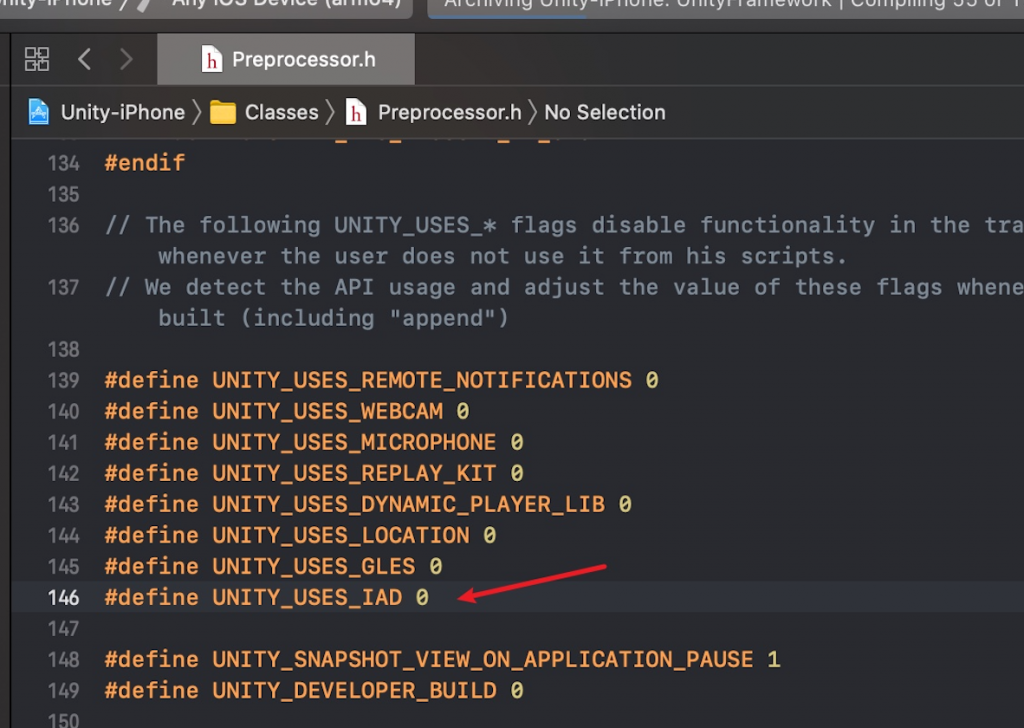Image resolution: width=1024 pixels, height=728 pixels.
Task: Click the breadcrumb header icon beside Preprocessor.h
Action: coord(355,112)
